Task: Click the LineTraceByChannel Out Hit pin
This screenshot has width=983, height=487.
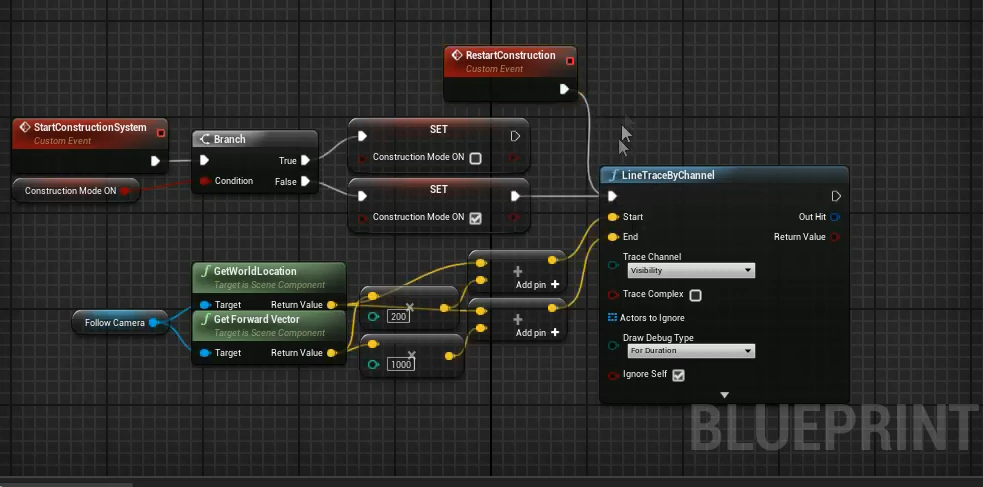Action: click(835, 217)
